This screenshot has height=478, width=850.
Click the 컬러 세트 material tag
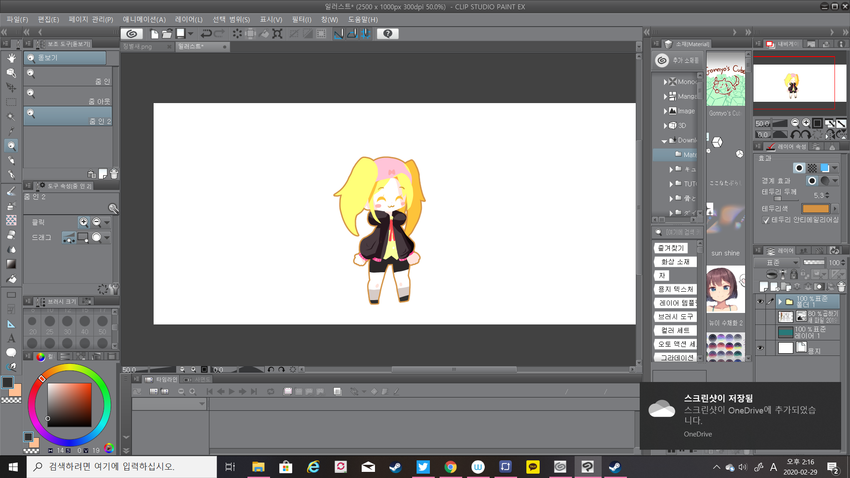click(675, 330)
